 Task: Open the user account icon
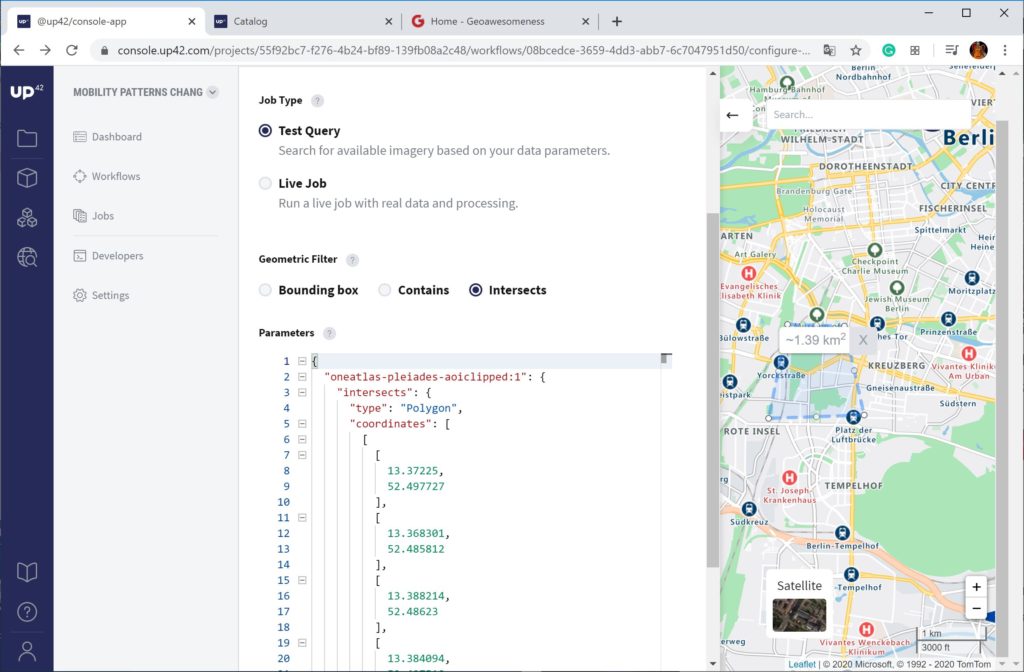pyautogui.click(x=27, y=651)
